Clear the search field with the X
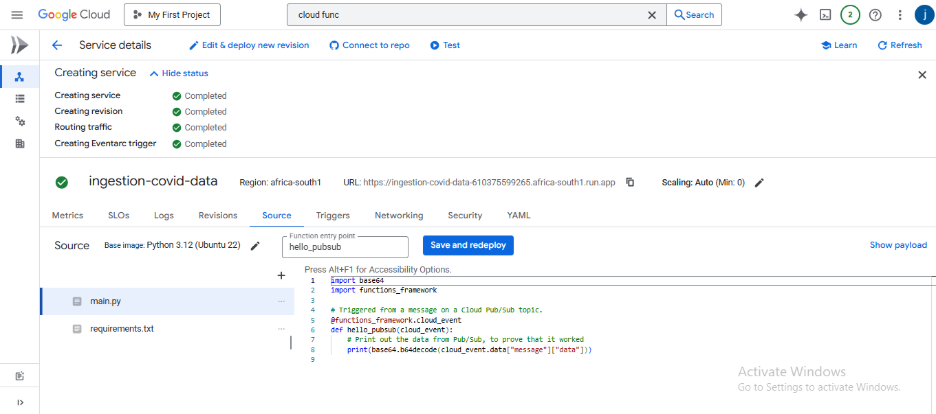The image size is (936, 414). pyautogui.click(x=652, y=15)
